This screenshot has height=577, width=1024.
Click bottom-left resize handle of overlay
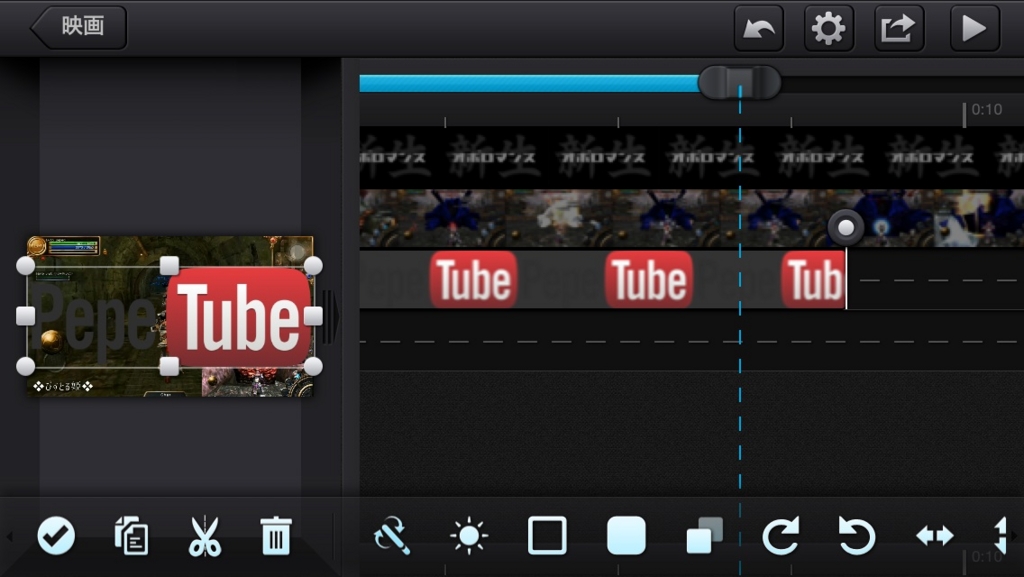(x=25, y=366)
